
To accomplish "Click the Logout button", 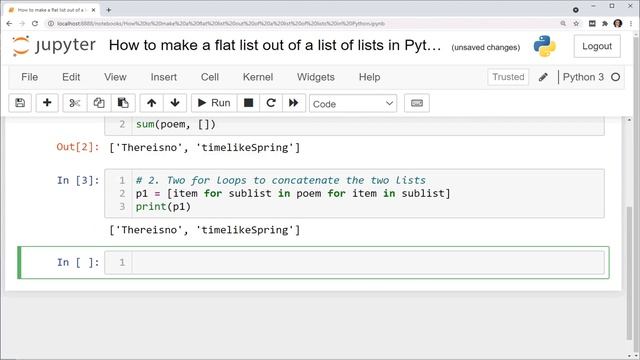I will click(597, 46).
